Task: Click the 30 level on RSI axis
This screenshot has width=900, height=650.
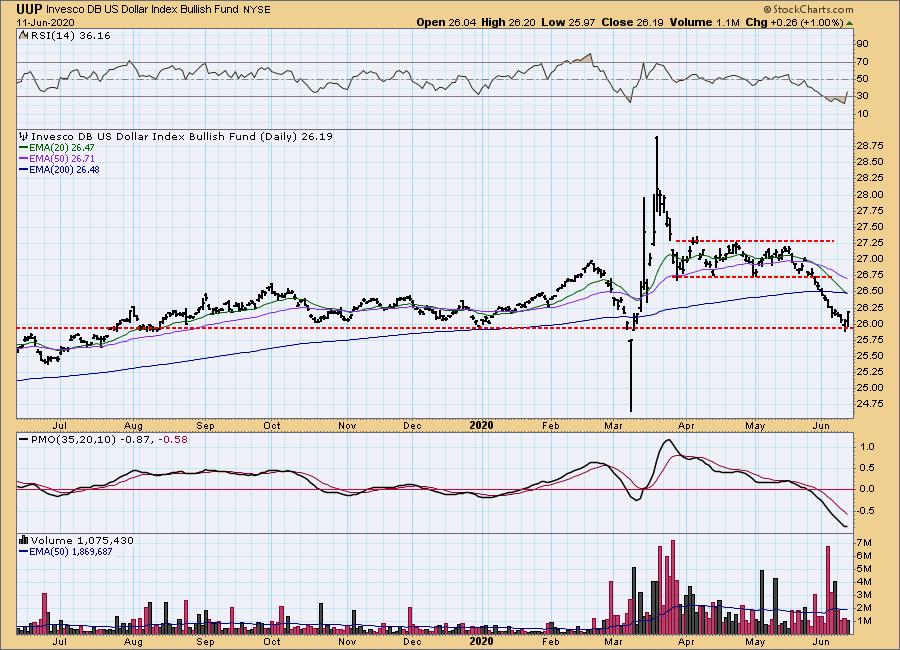Action: coord(862,96)
